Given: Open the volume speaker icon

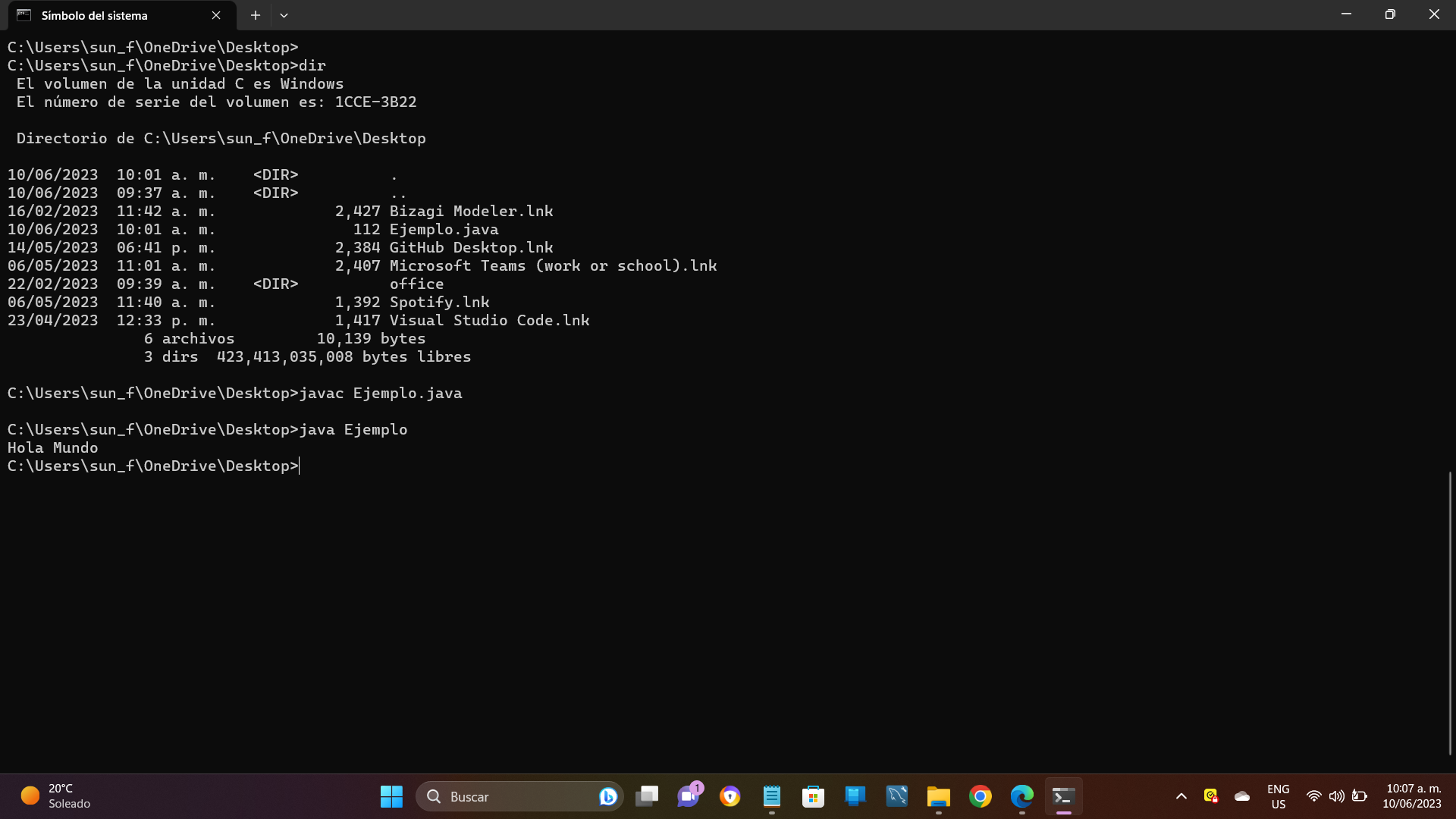Looking at the screenshot, I should point(1337,796).
